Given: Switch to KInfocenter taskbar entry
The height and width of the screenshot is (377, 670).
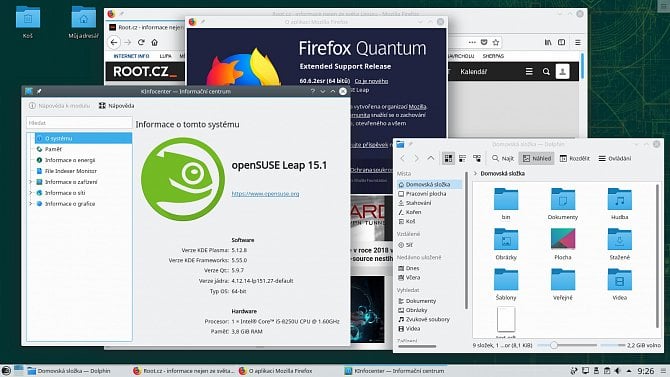Looking at the screenshot, I should click(395, 371).
